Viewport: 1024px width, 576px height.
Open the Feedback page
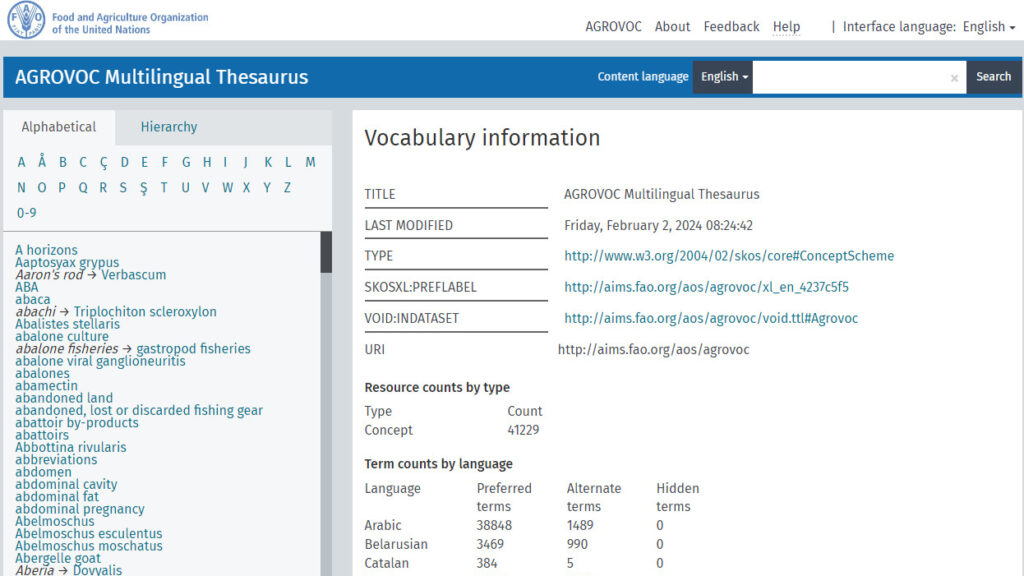(731, 27)
